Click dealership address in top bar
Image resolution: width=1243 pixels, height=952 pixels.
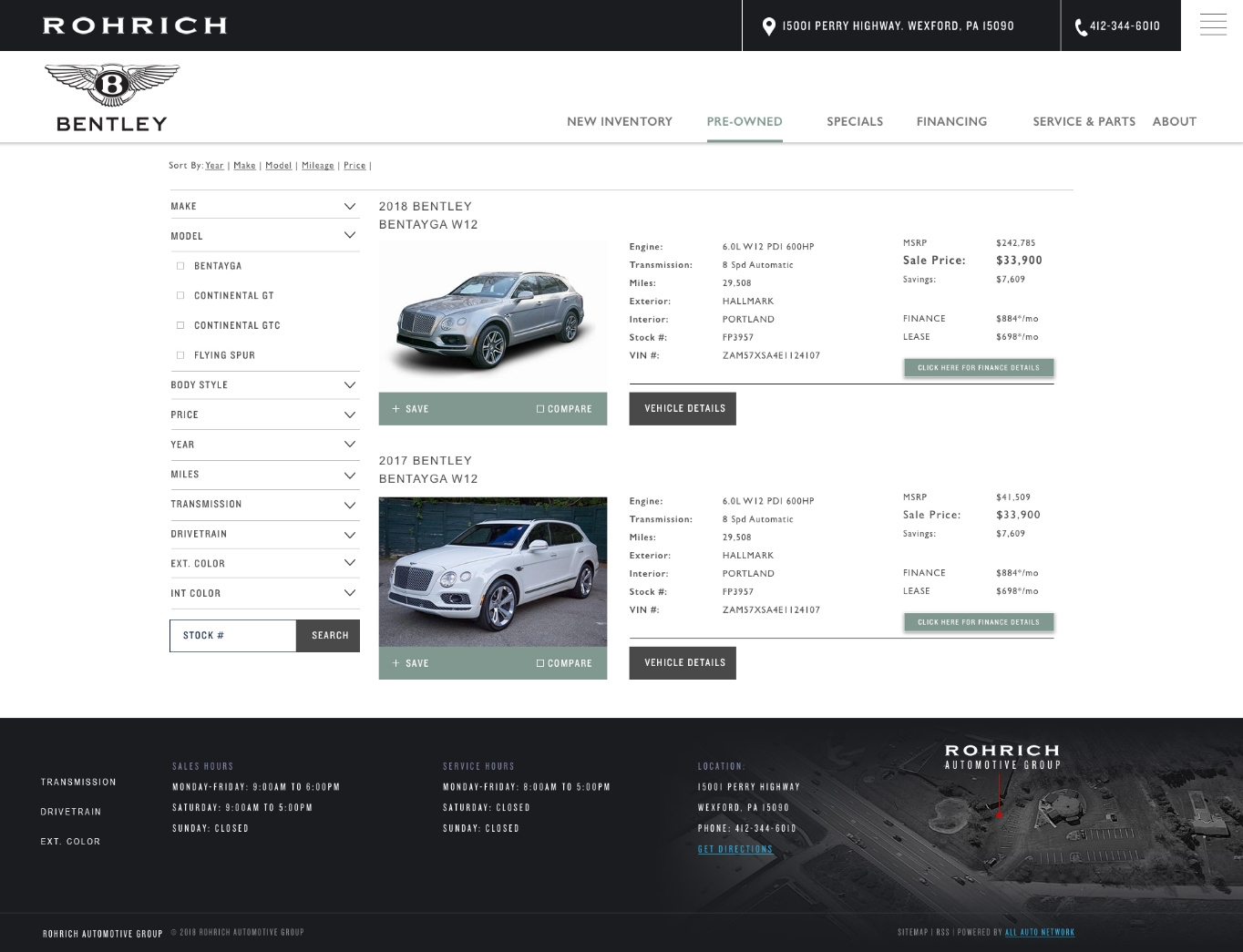(x=898, y=26)
